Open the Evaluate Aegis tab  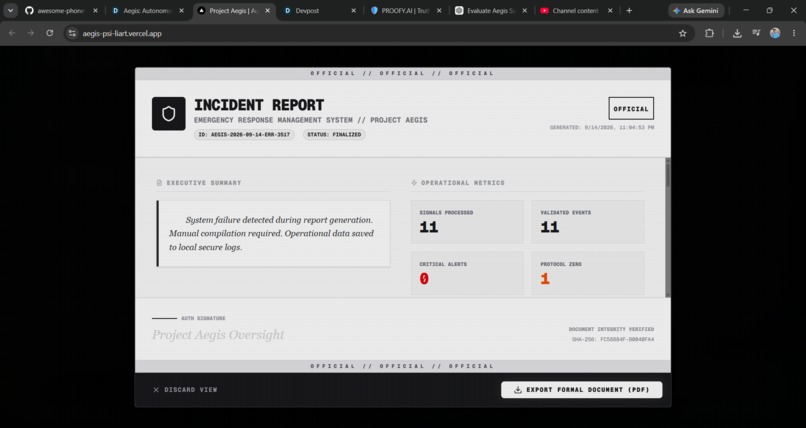pyautogui.click(x=492, y=10)
